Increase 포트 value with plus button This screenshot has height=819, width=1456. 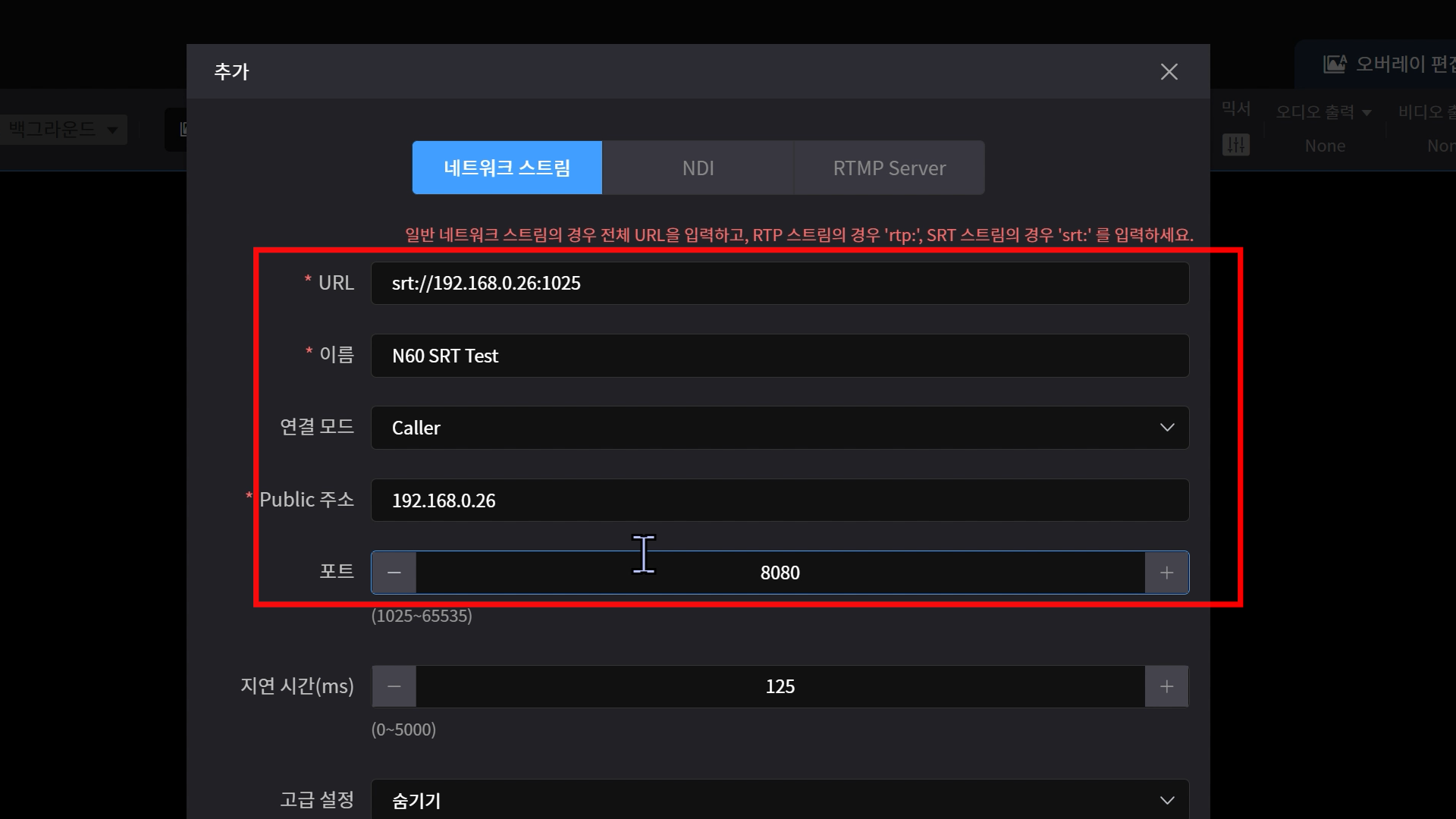[x=1166, y=573]
